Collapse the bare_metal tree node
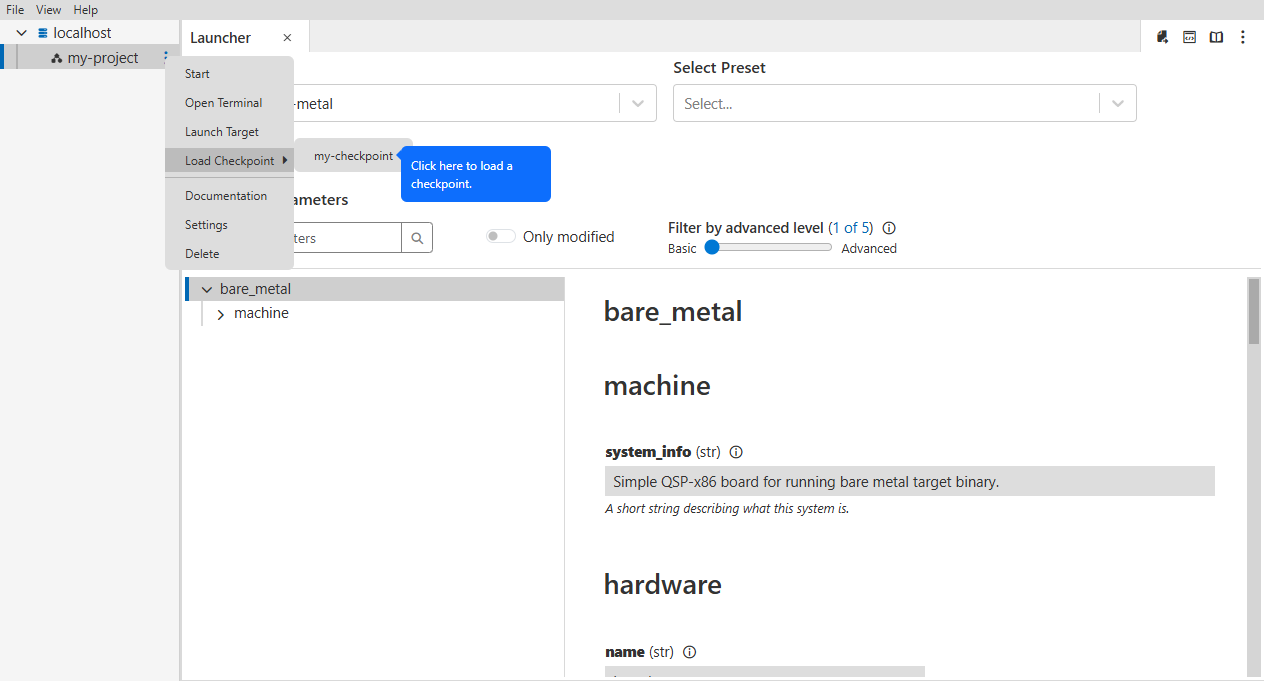 click(x=207, y=289)
